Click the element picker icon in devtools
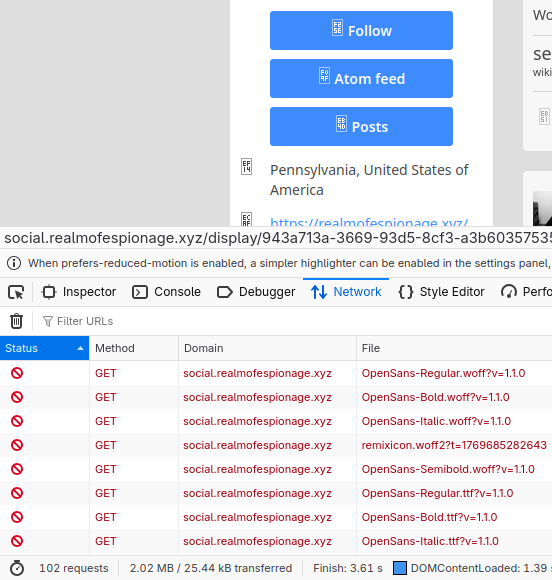 16,292
